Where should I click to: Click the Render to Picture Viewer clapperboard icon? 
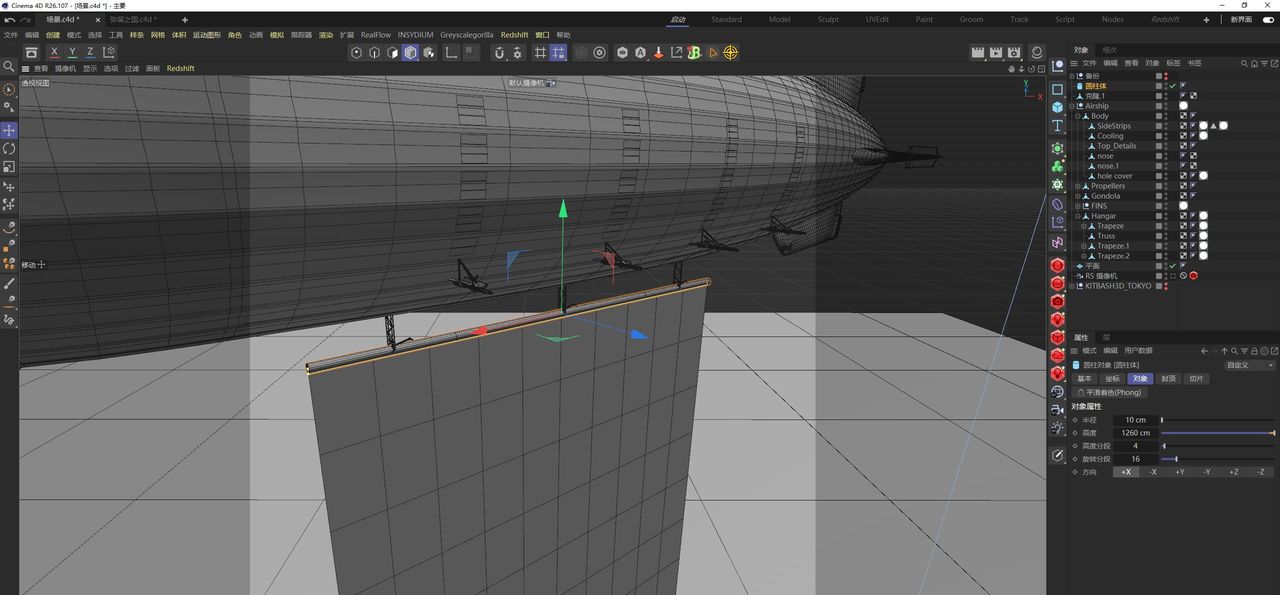pos(996,52)
